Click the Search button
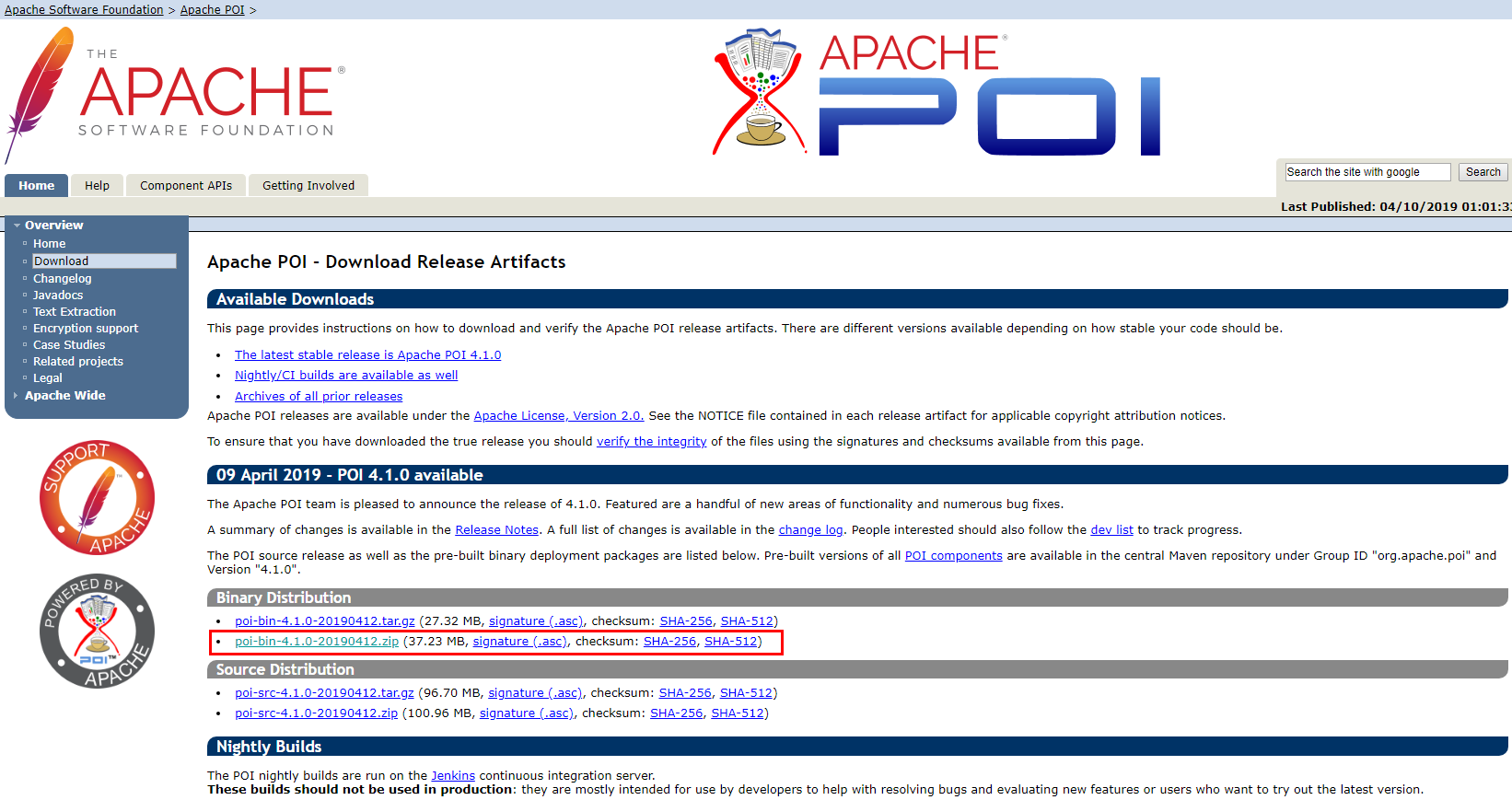The image size is (1512, 800). [1483, 172]
